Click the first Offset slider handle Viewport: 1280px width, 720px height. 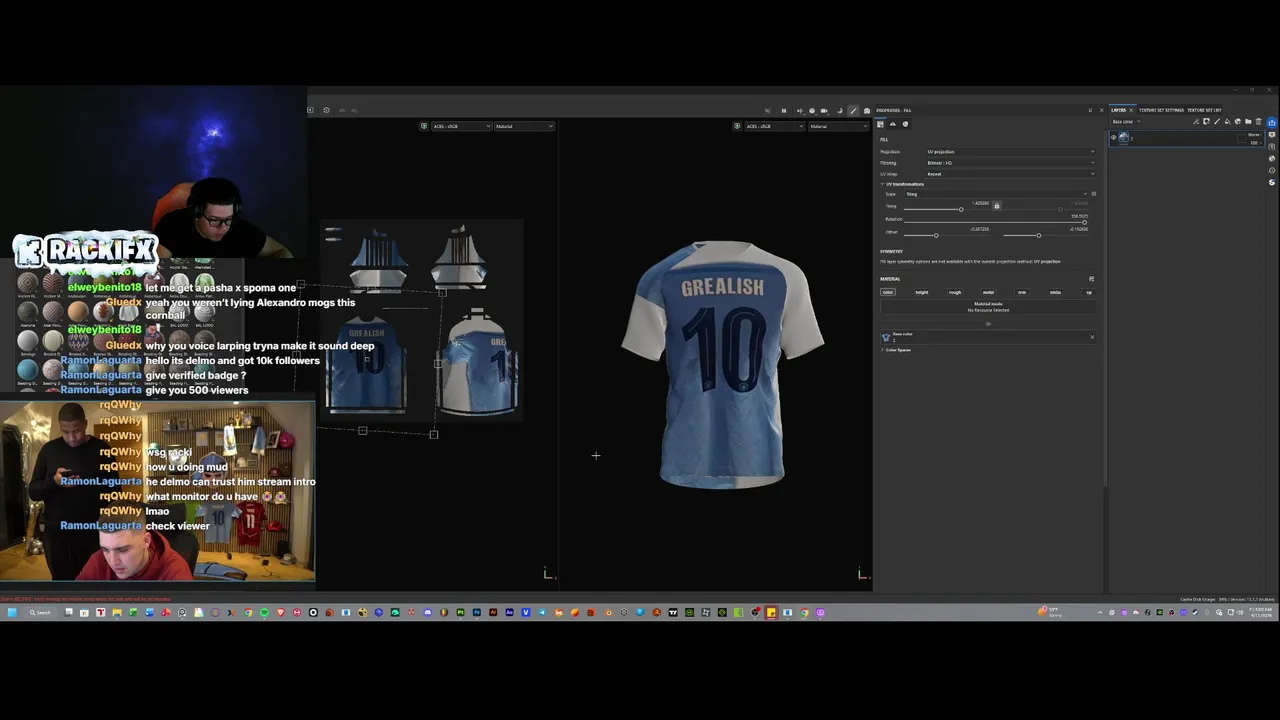(x=936, y=235)
